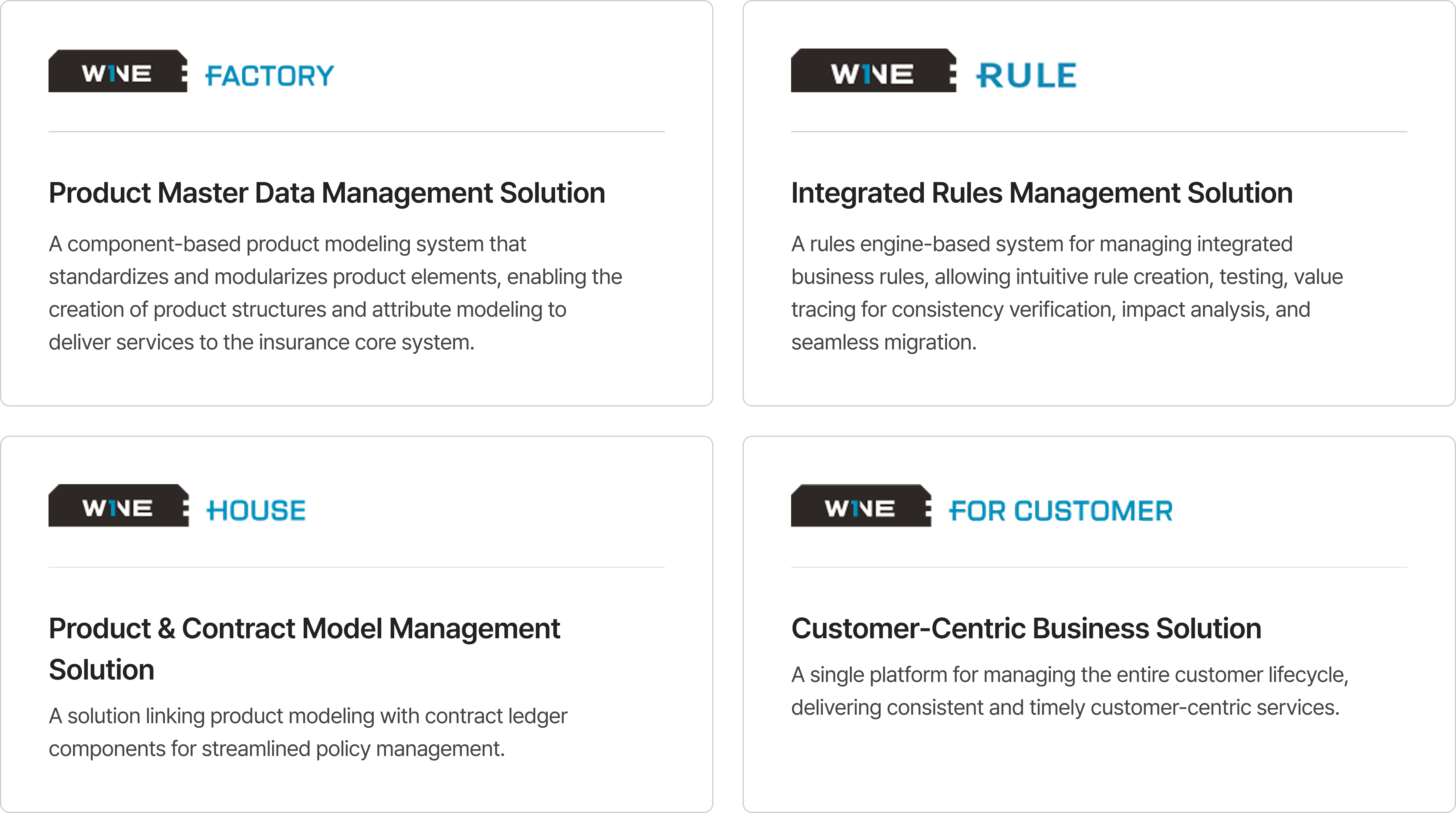The width and height of the screenshot is (1456, 813).
Task: Select Product & Contract Model Management Solution title
Action: click(x=304, y=649)
